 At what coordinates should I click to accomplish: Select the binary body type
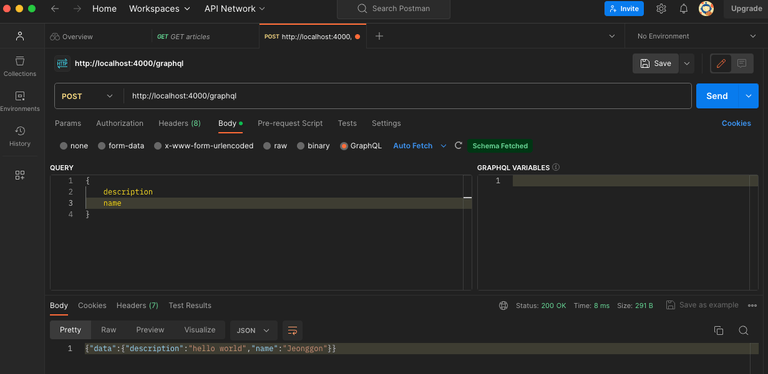(x=313, y=146)
